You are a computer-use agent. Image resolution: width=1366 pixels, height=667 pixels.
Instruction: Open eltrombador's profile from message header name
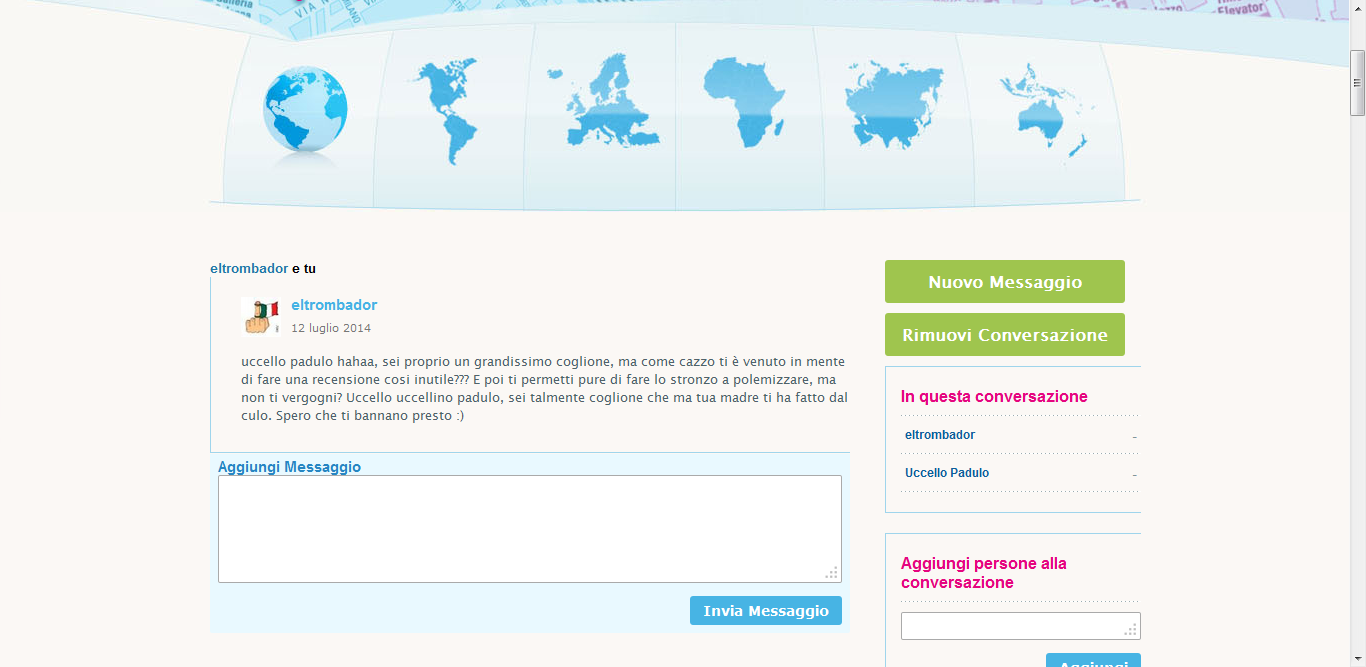(334, 305)
